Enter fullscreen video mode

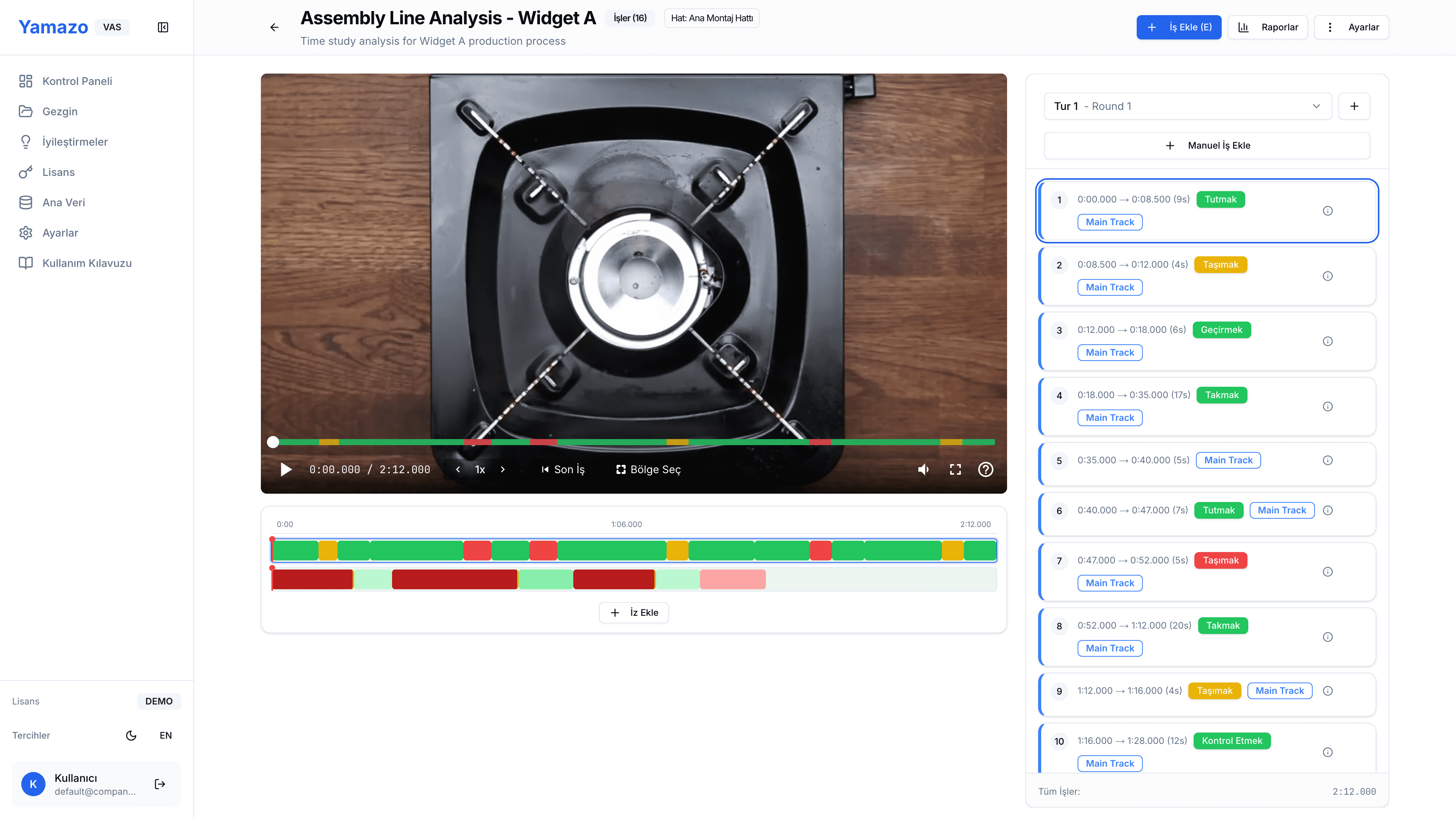coord(955,469)
